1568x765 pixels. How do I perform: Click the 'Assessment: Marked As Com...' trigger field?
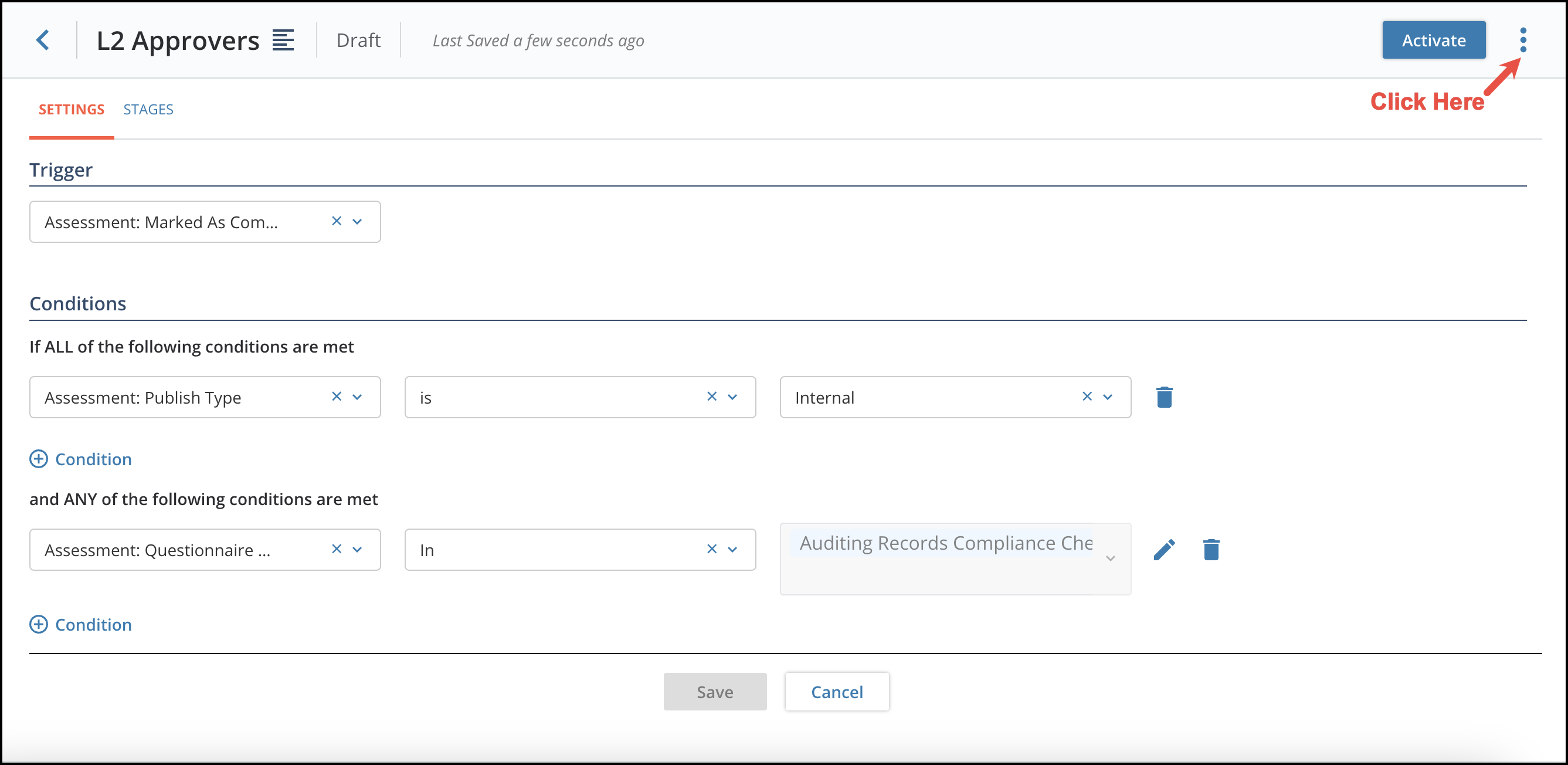click(x=205, y=222)
